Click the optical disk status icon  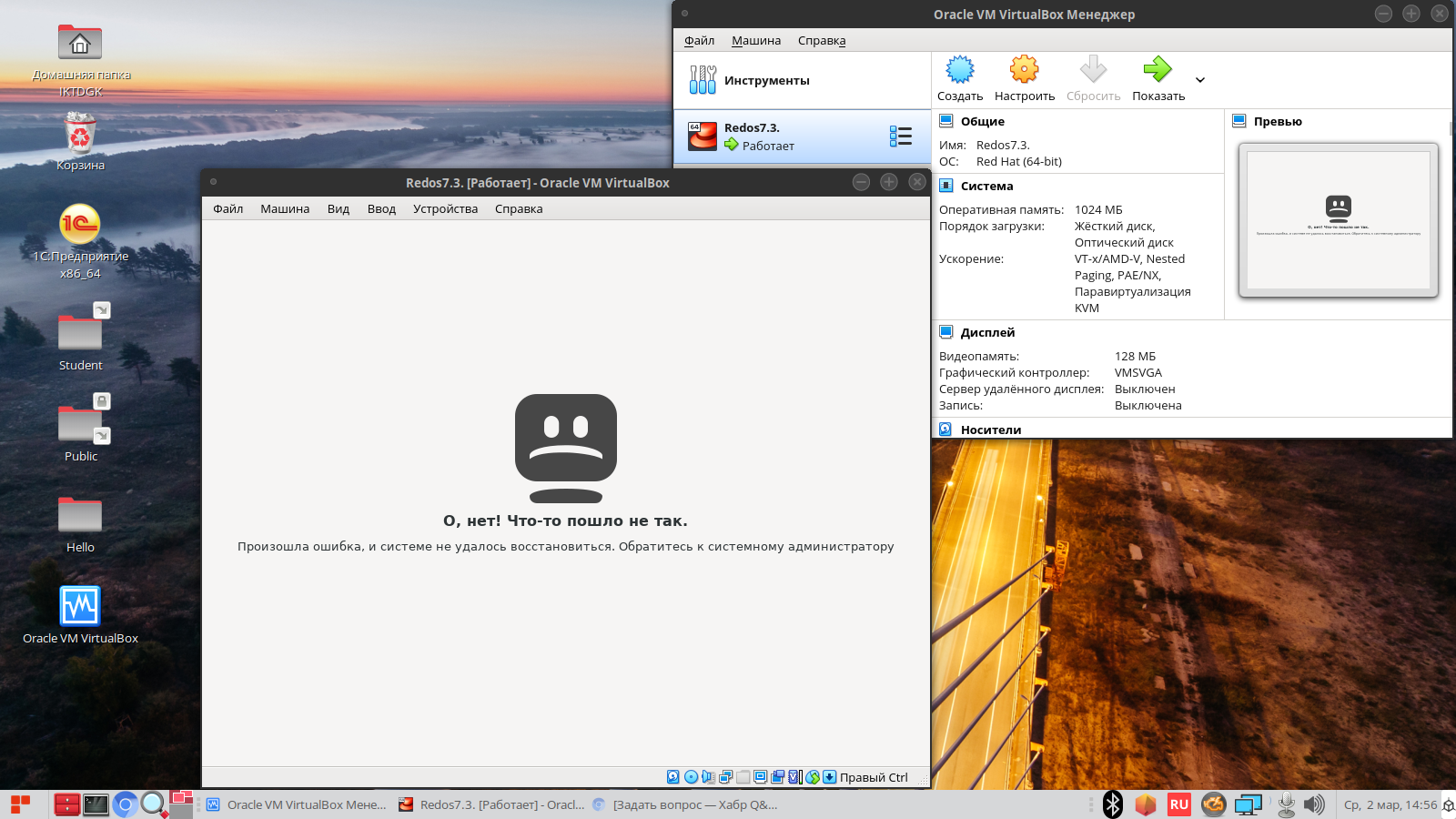coord(691,777)
